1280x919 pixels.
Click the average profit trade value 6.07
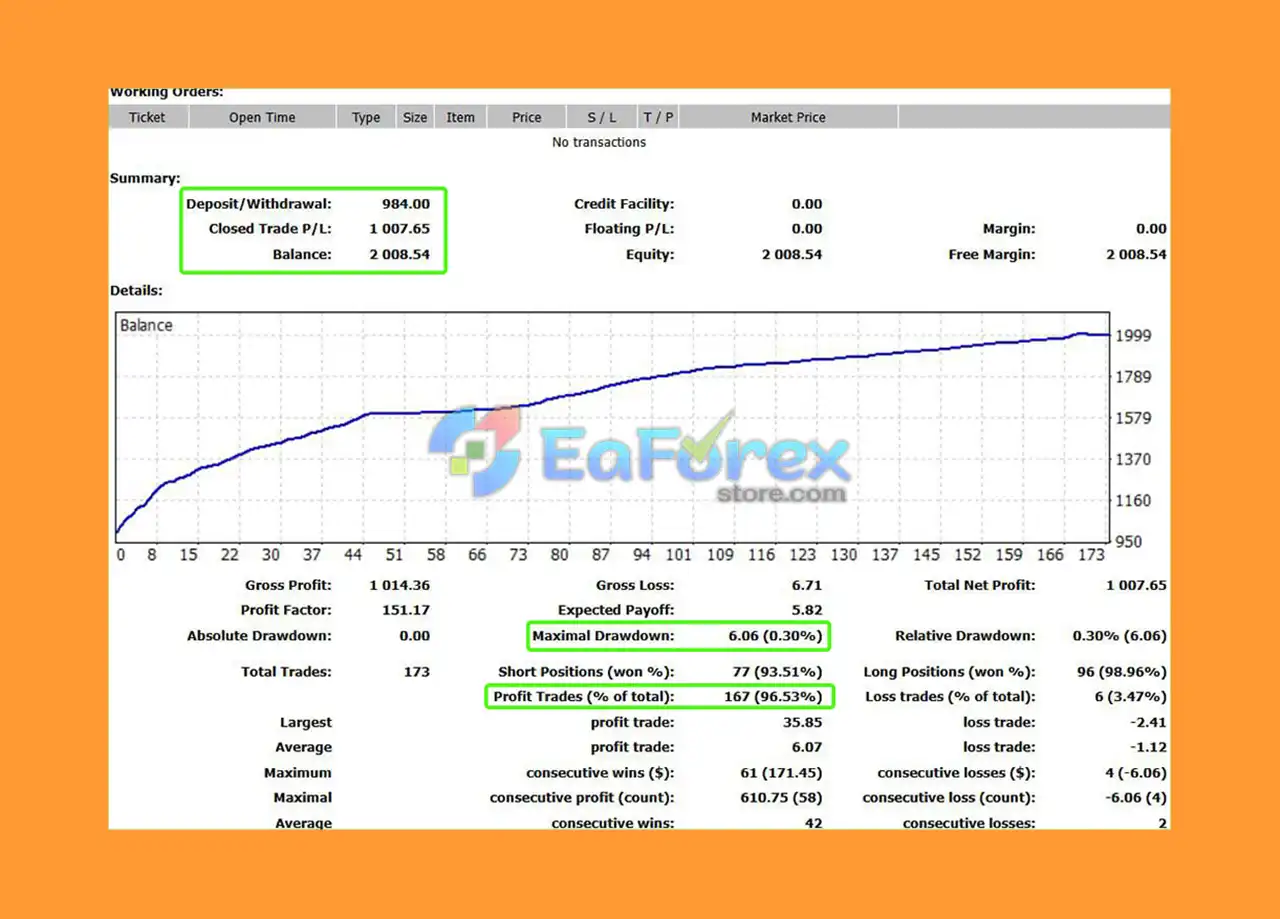[x=806, y=747]
